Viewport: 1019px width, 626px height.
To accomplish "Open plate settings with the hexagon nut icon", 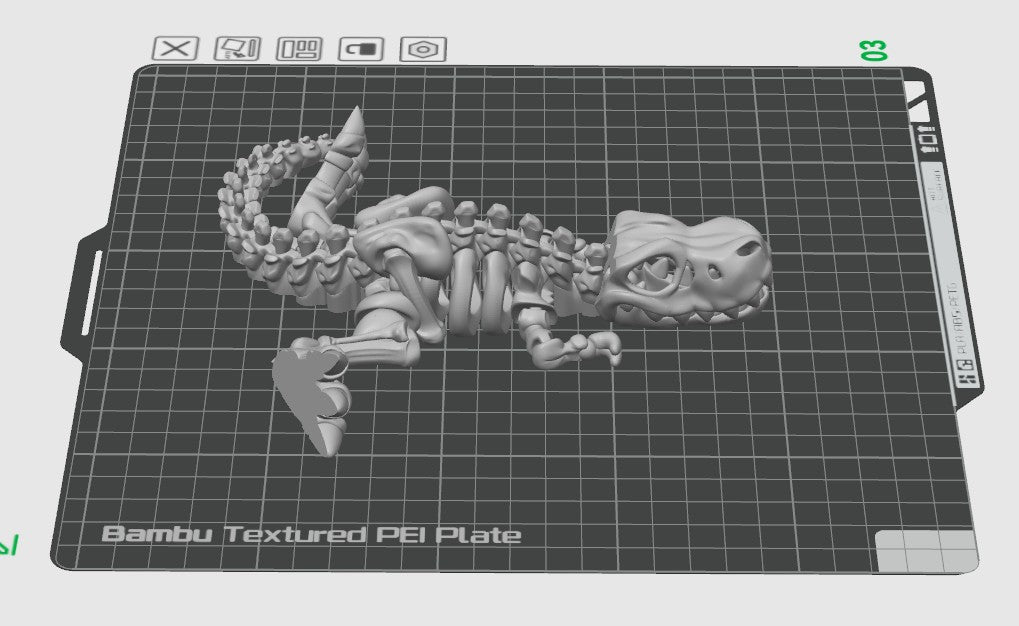I will pos(423,49).
